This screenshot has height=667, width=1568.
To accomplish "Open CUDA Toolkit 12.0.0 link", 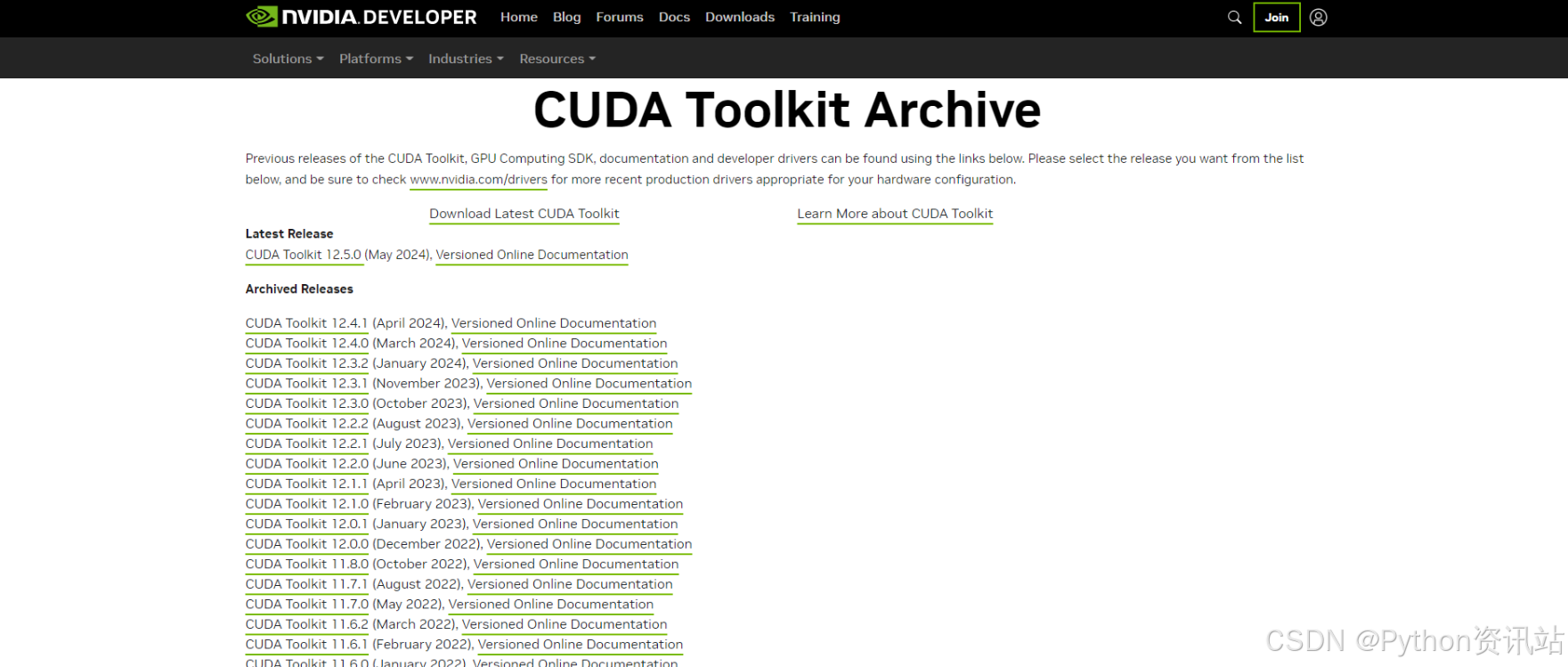I will tap(306, 544).
